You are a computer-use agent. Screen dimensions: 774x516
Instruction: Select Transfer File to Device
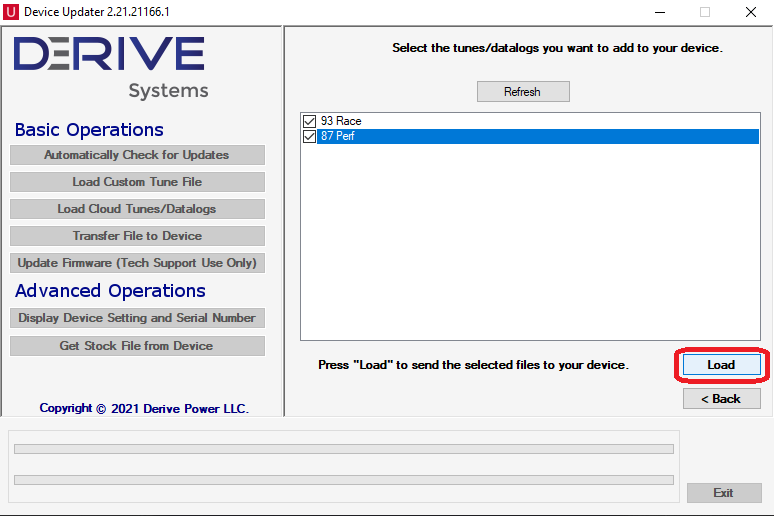pos(137,236)
